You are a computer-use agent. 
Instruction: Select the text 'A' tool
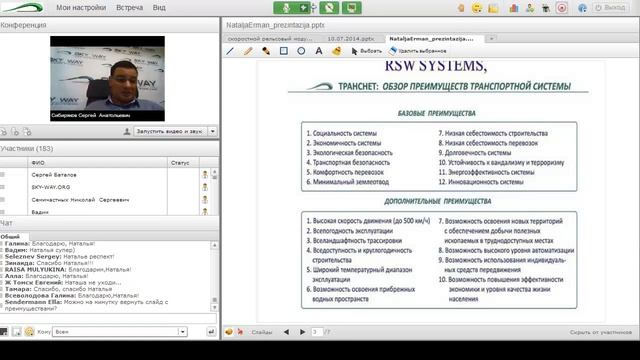[x=319, y=51]
